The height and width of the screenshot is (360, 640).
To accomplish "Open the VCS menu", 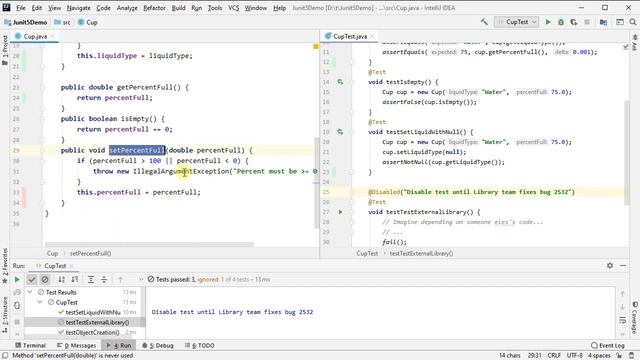I will (x=233, y=8).
